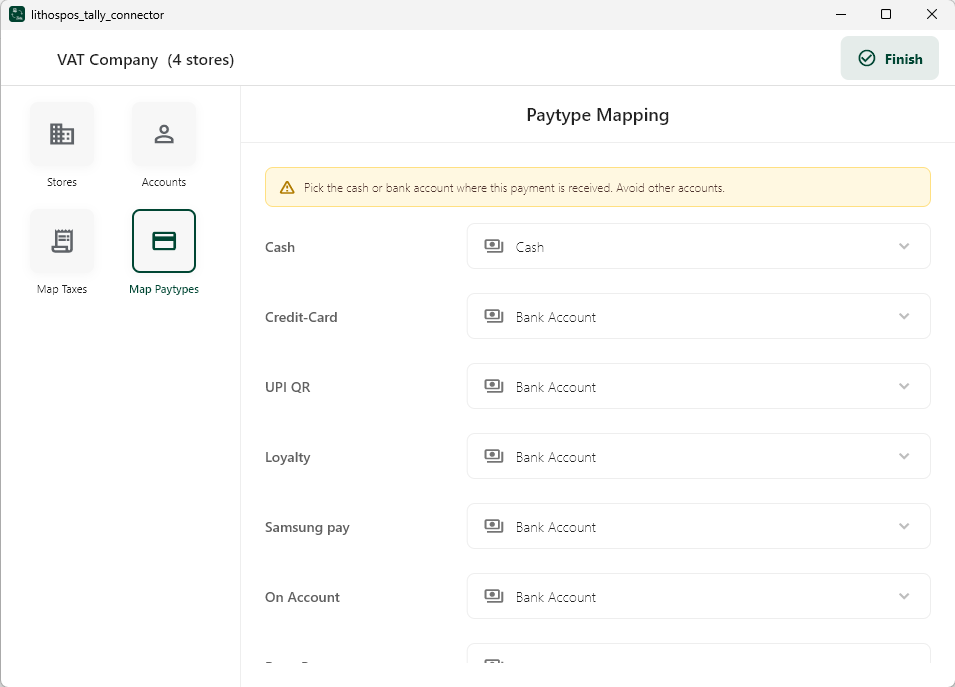The width and height of the screenshot is (955, 687).
Task: Click the lithospos app icon in title bar
Action: tap(16, 14)
